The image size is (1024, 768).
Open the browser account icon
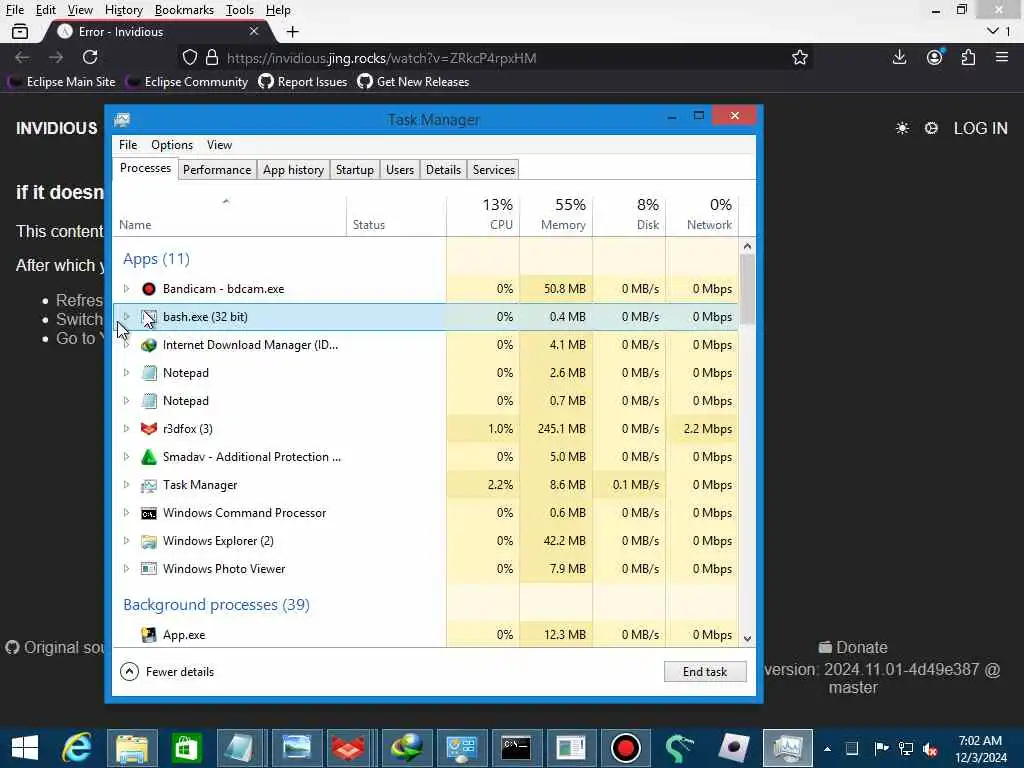tap(935, 57)
